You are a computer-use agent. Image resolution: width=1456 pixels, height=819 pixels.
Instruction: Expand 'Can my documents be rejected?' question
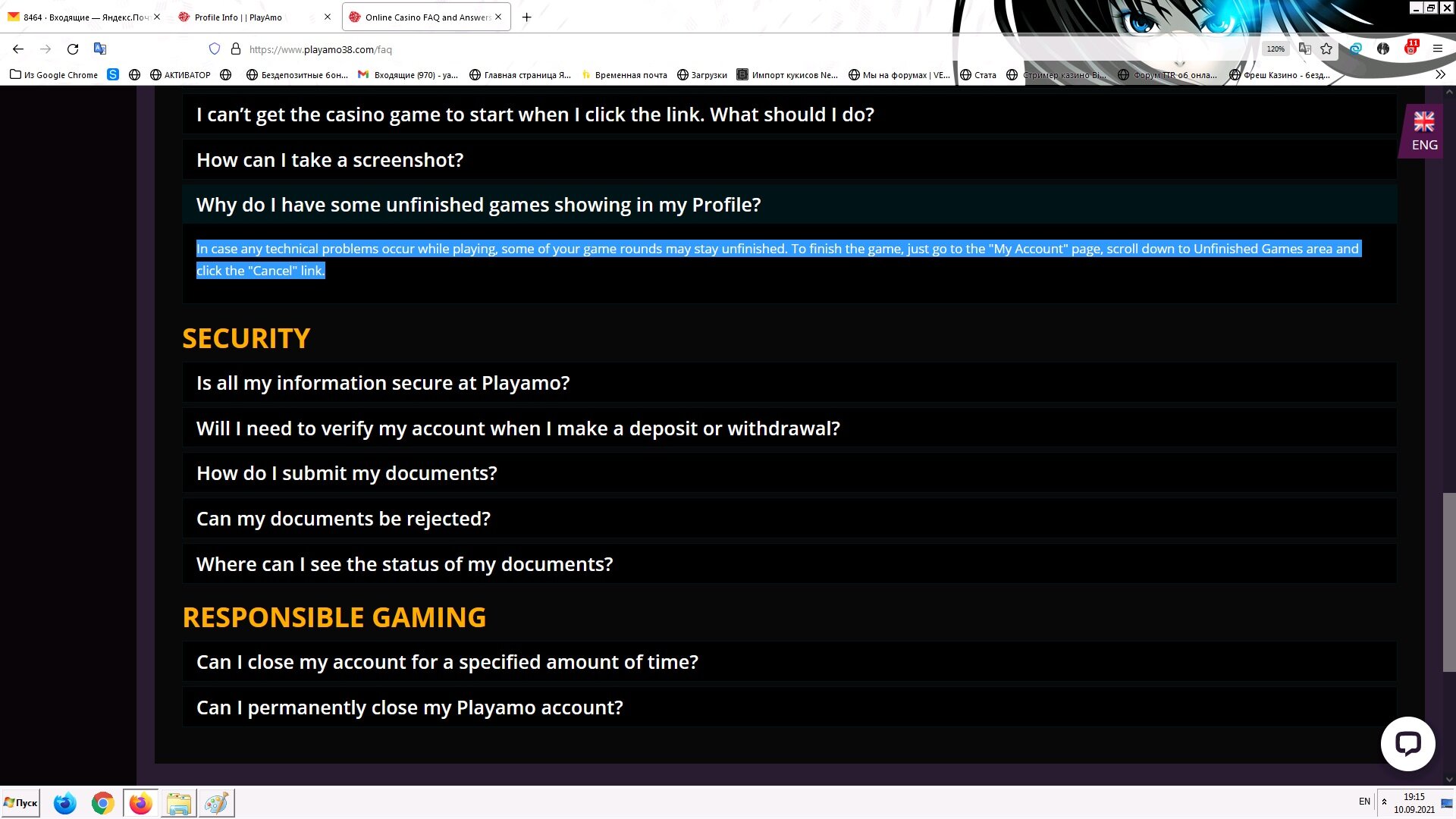[x=343, y=519]
